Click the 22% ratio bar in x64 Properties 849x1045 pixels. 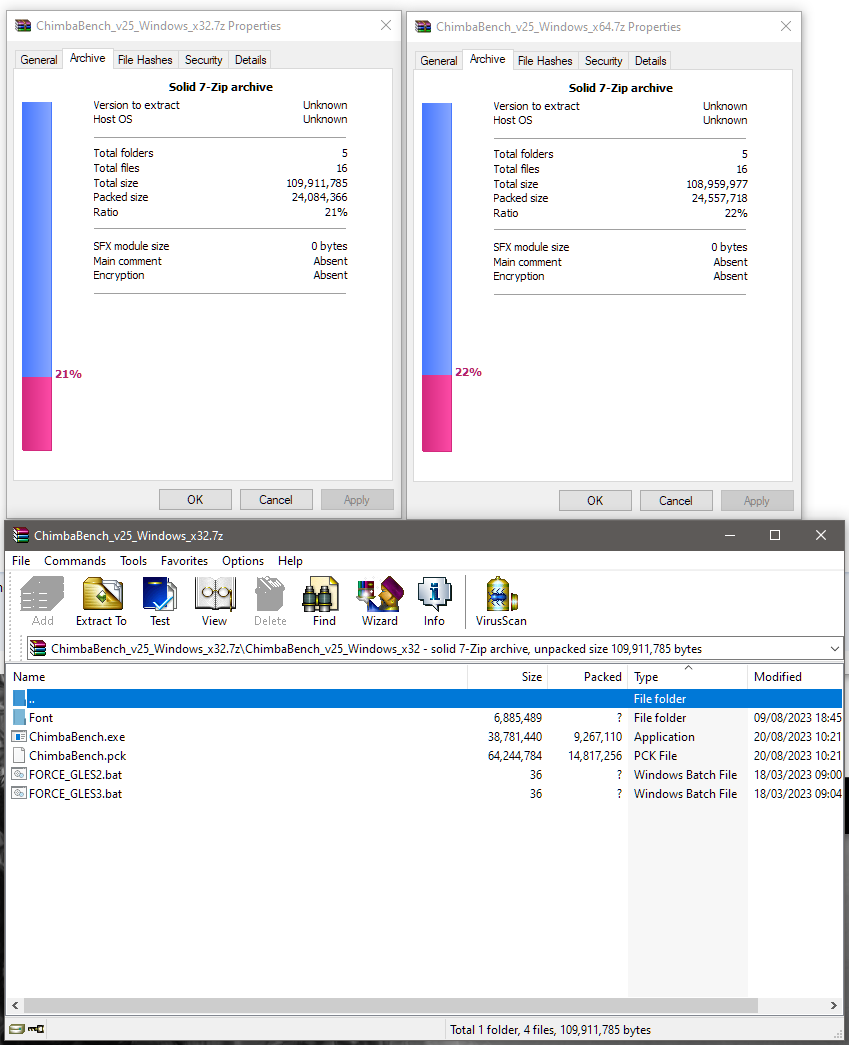pos(436,277)
